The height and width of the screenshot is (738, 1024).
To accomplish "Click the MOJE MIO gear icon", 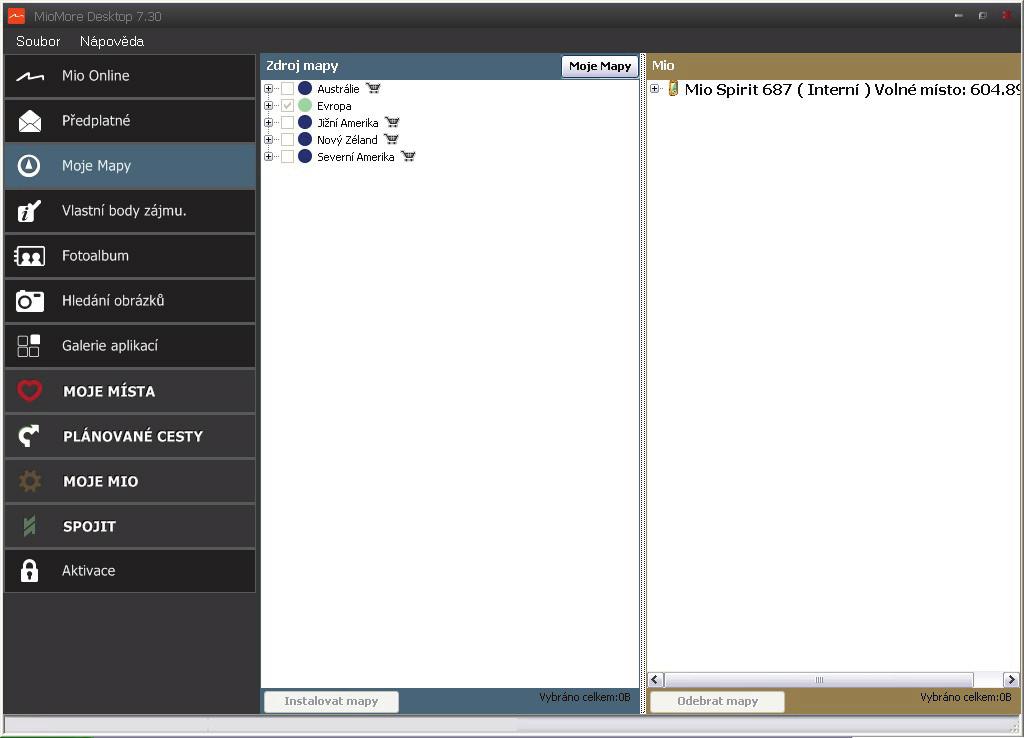I will tap(29, 481).
